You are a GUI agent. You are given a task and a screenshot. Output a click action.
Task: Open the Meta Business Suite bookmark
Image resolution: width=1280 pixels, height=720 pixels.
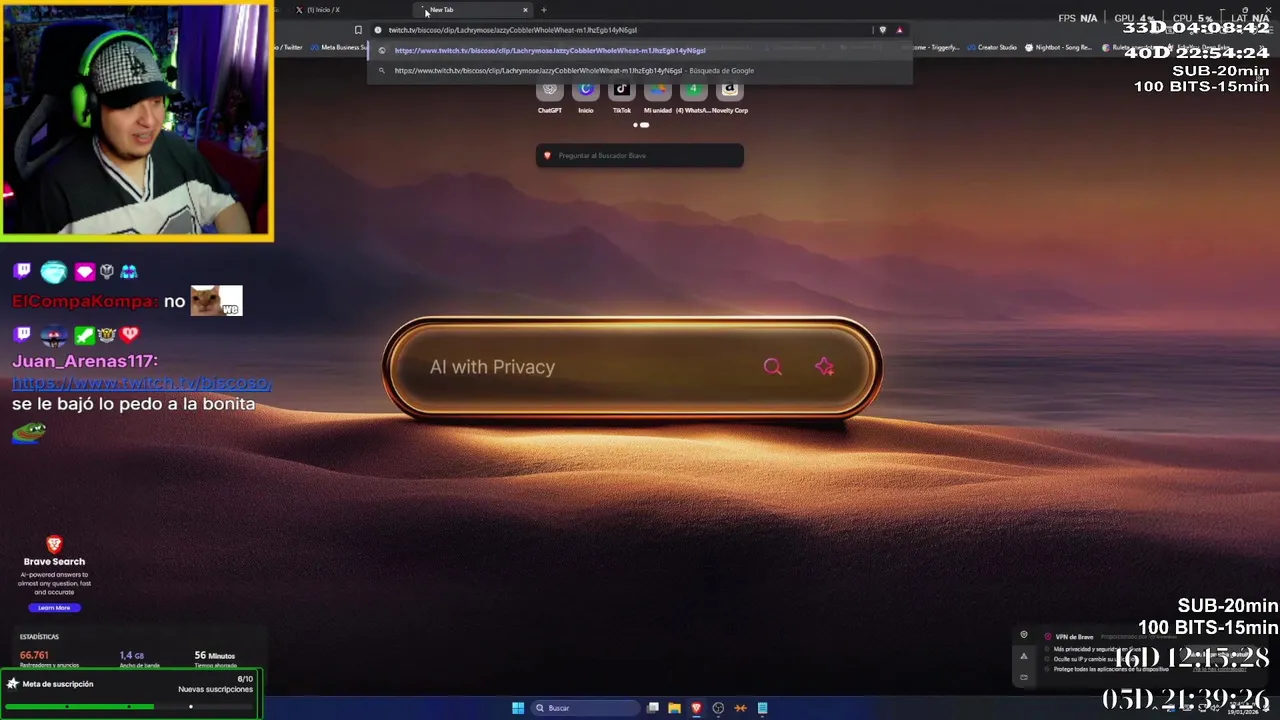(339, 47)
